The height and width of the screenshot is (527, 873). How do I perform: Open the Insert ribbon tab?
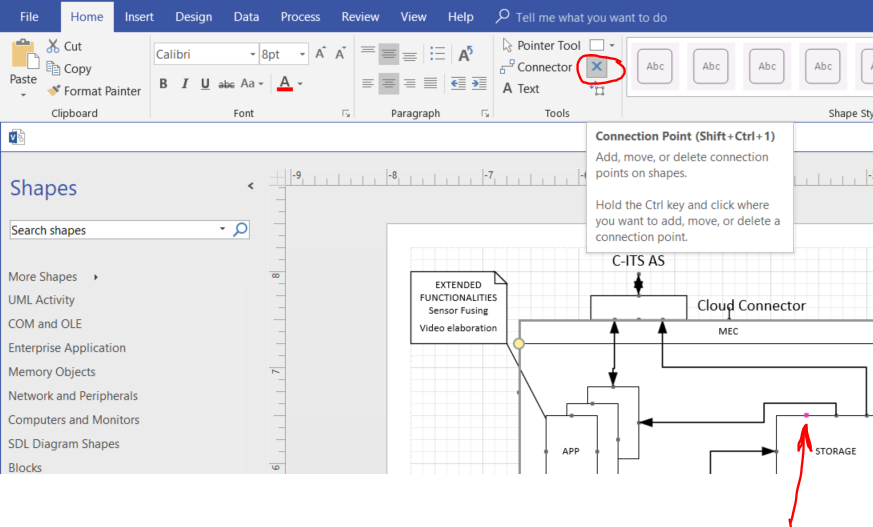[139, 17]
